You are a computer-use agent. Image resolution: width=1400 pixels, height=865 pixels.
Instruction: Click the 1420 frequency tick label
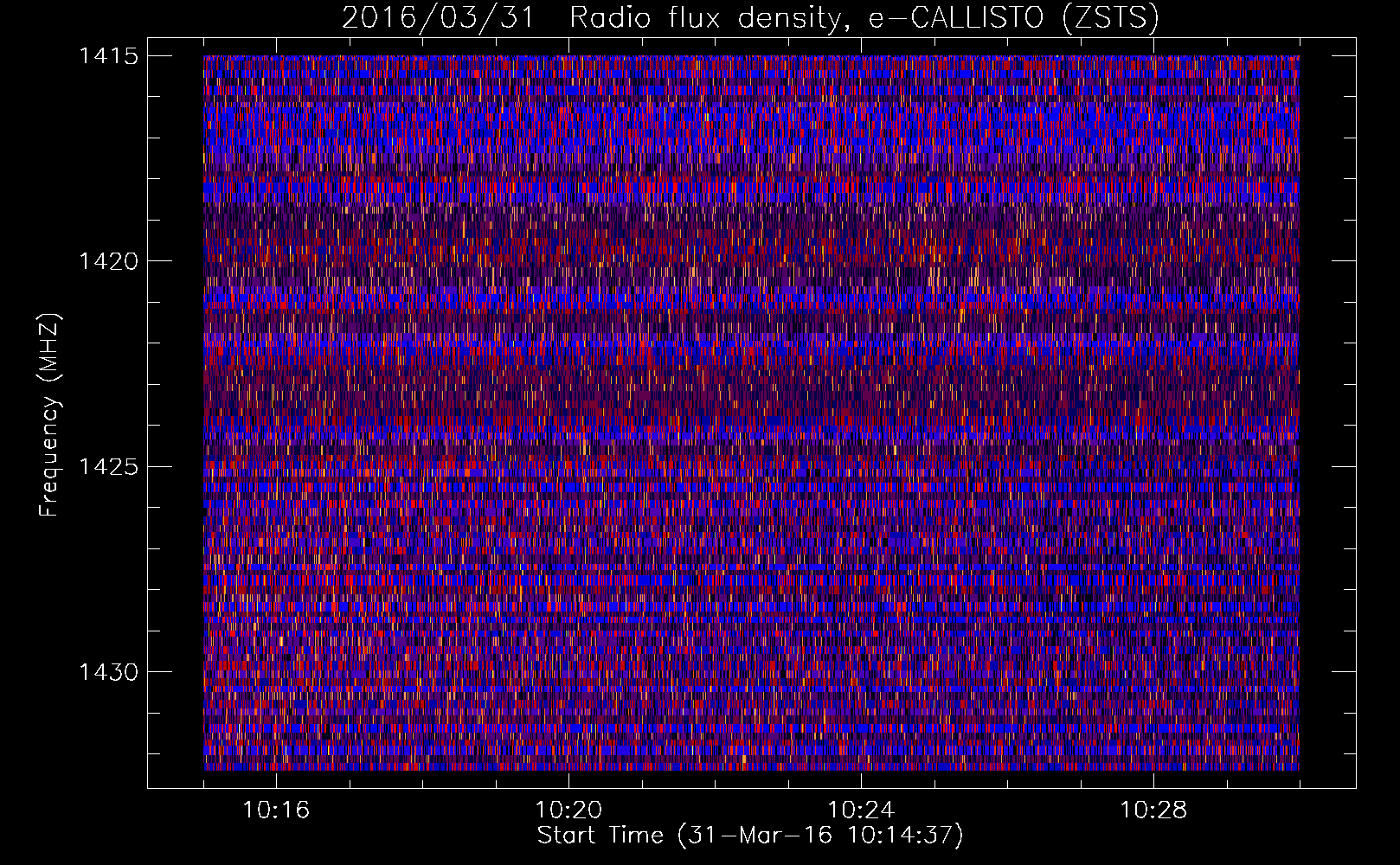[x=109, y=261]
